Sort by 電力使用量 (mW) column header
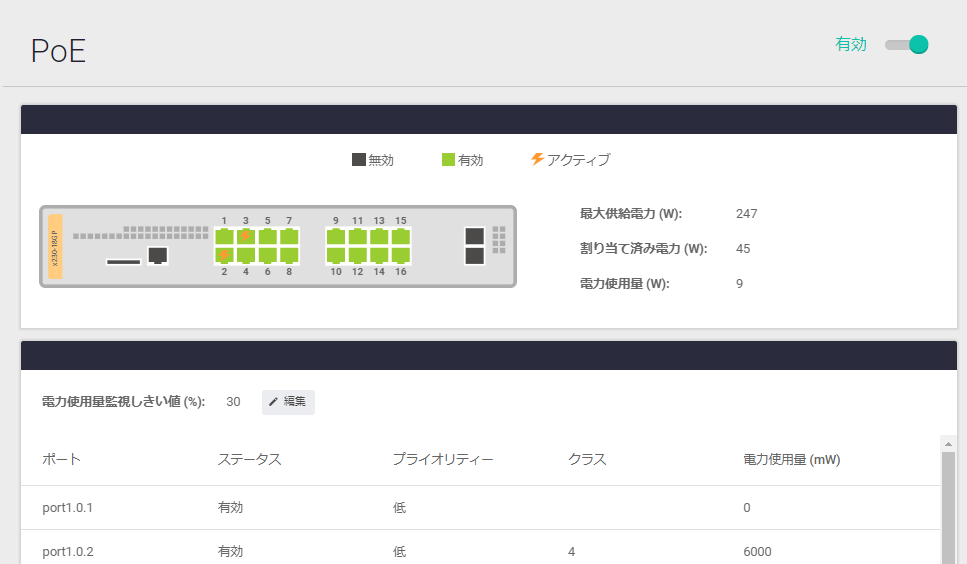The image size is (967, 564). pos(791,460)
